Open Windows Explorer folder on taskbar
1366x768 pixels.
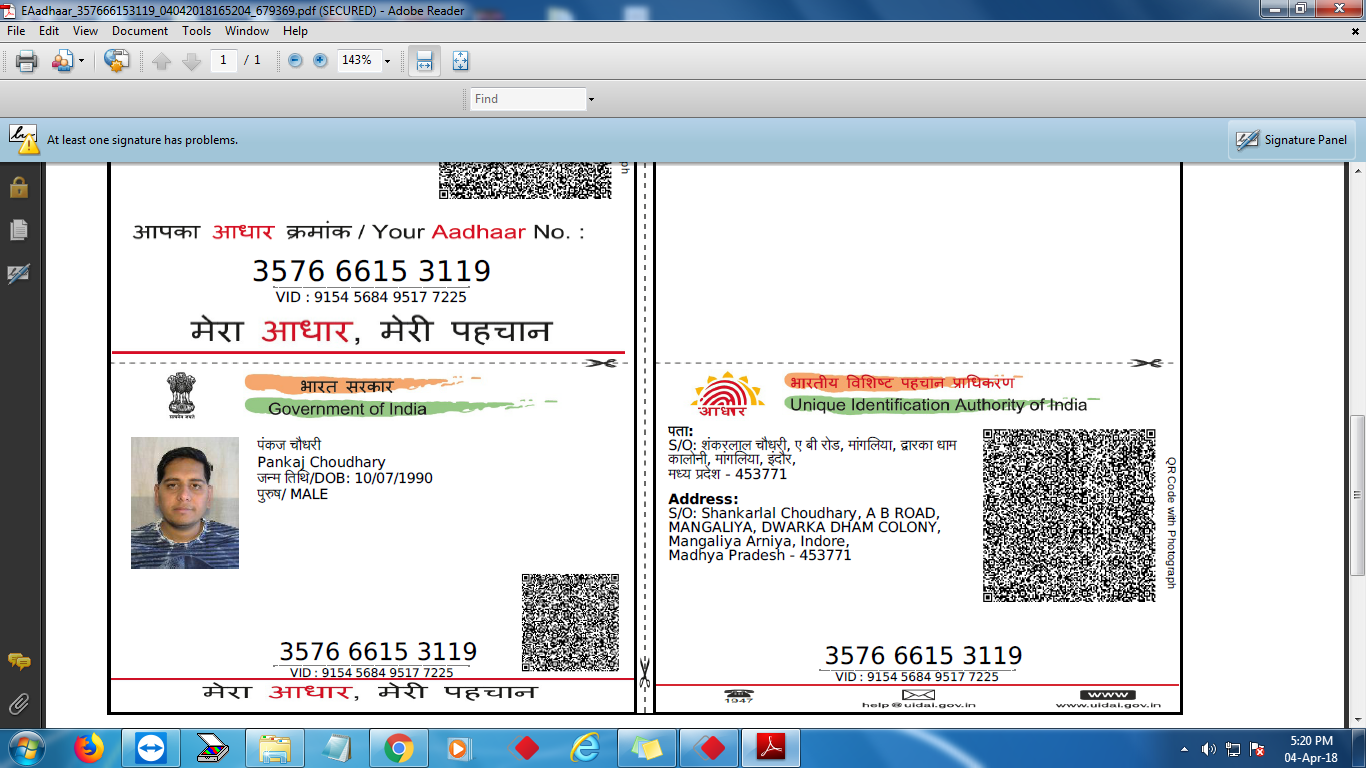(x=275, y=748)
